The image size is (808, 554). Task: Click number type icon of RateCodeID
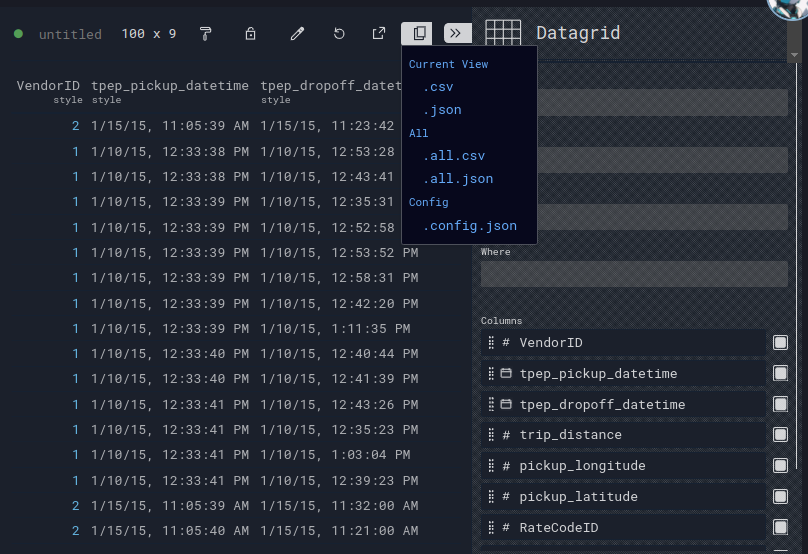point(507,527)
